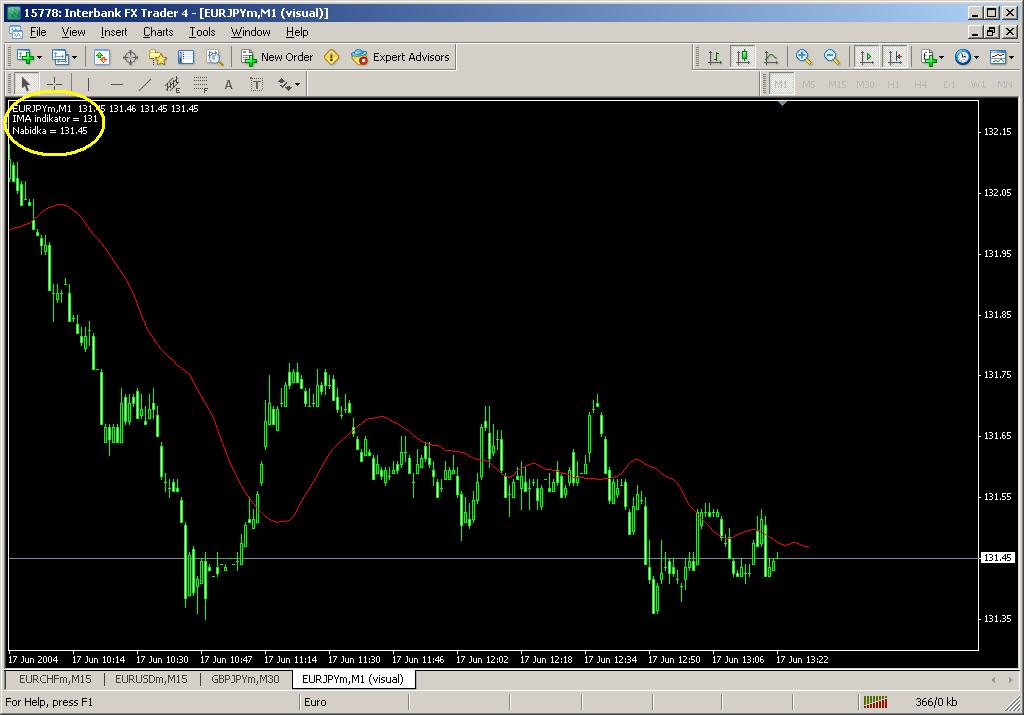Toggle the Expert Advisors button
Viewport: 1024px width, 715px height.
[400, 57]
